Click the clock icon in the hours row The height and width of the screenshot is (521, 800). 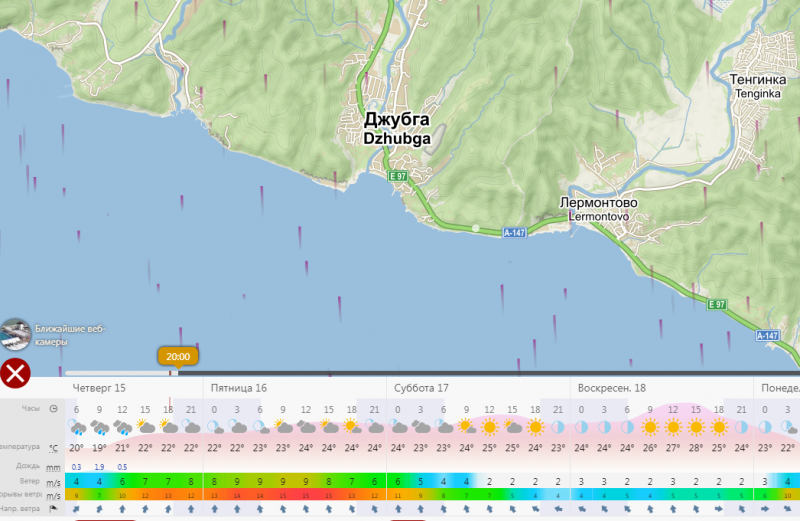pyautogui.click(x=53, y=409)
